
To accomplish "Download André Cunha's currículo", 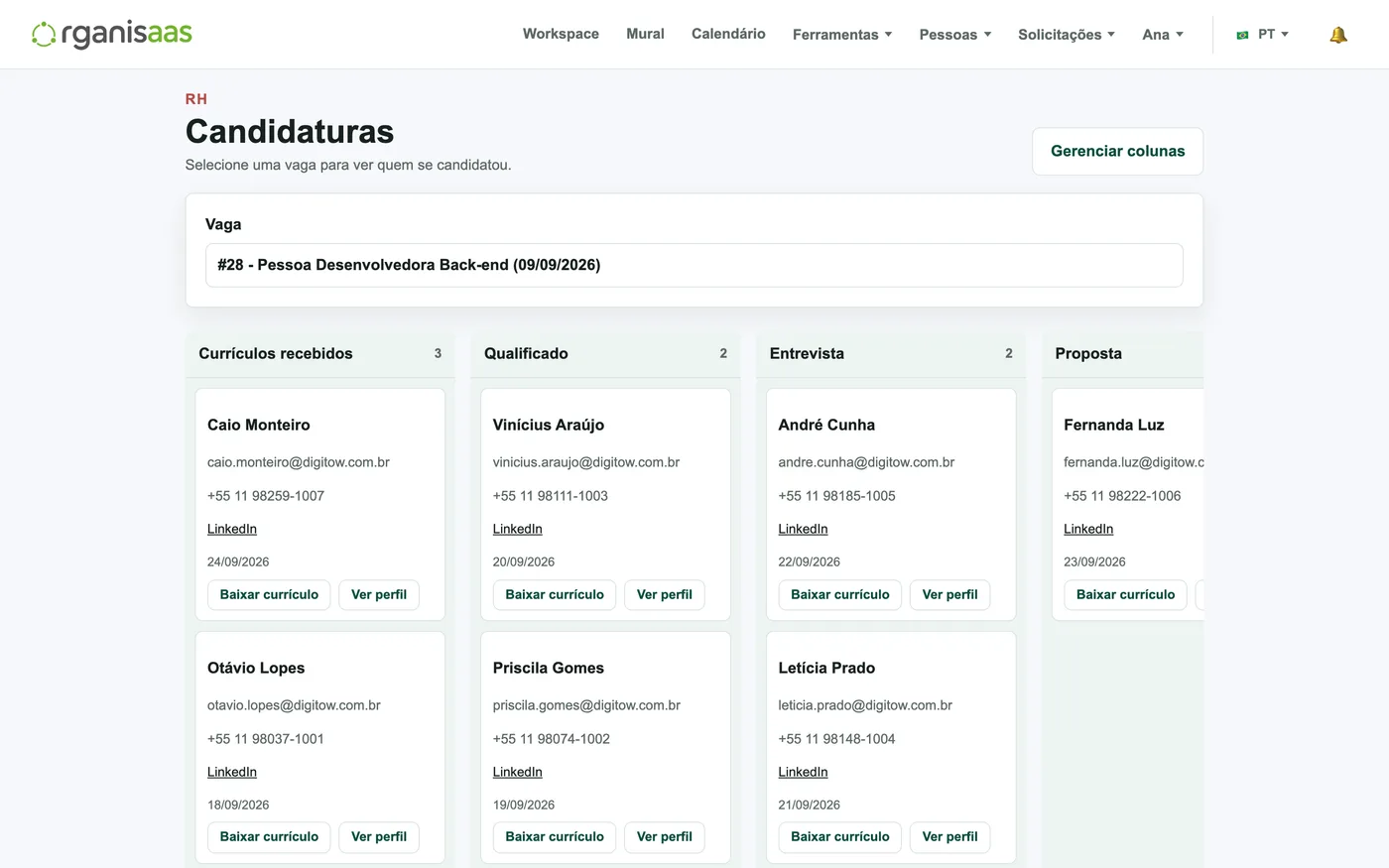I will coord(840,594).
